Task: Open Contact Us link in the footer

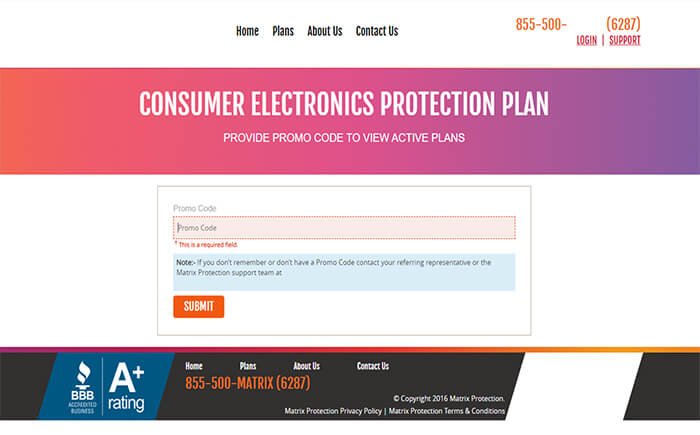Action: point(373,366)
